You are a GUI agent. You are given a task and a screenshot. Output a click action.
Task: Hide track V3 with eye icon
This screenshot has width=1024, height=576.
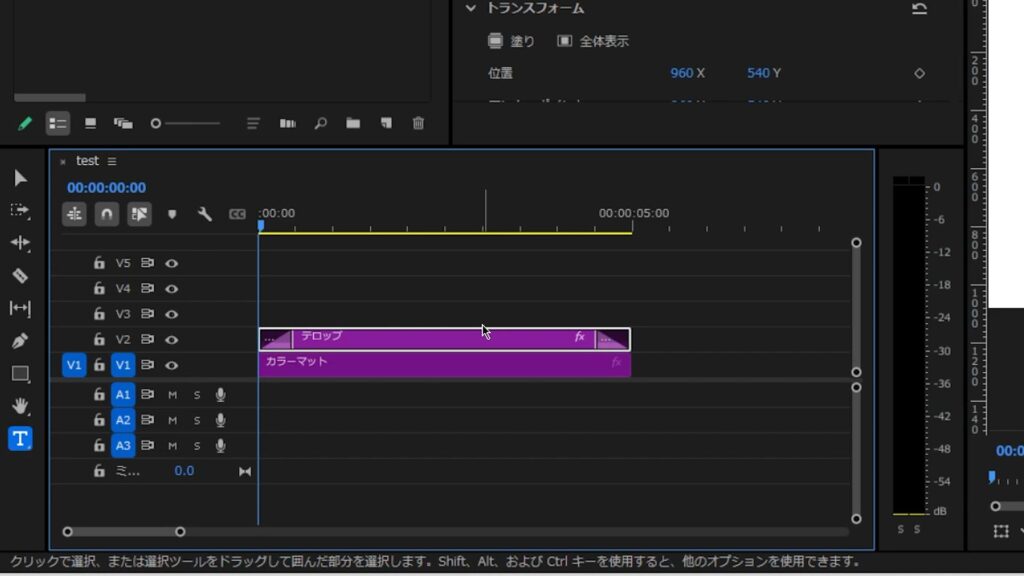[172, 314]
